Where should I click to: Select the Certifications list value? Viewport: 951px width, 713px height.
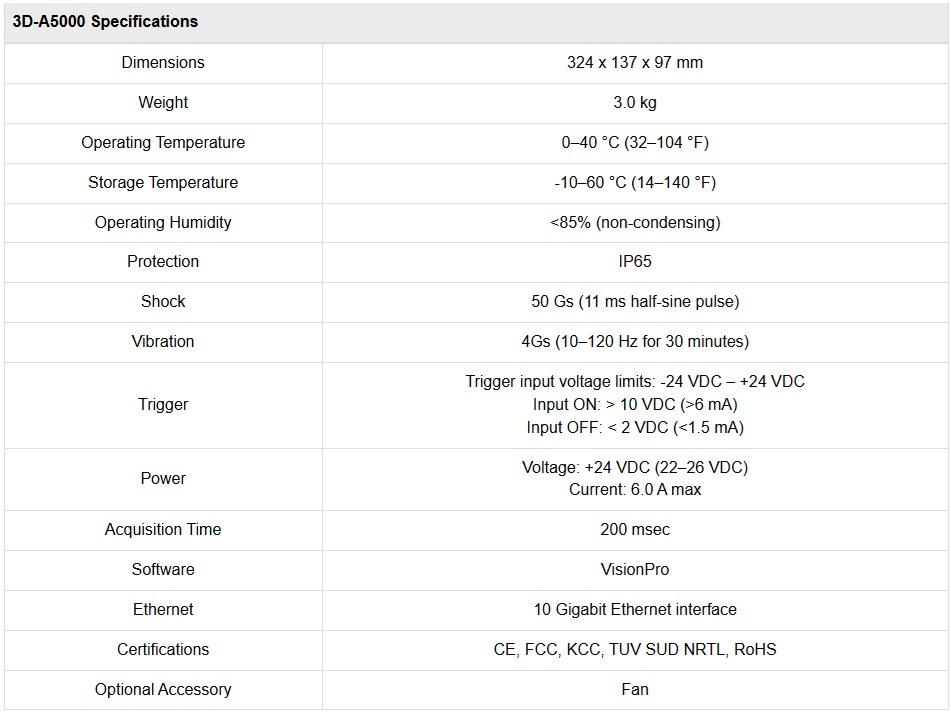click(x=634, y=650)
